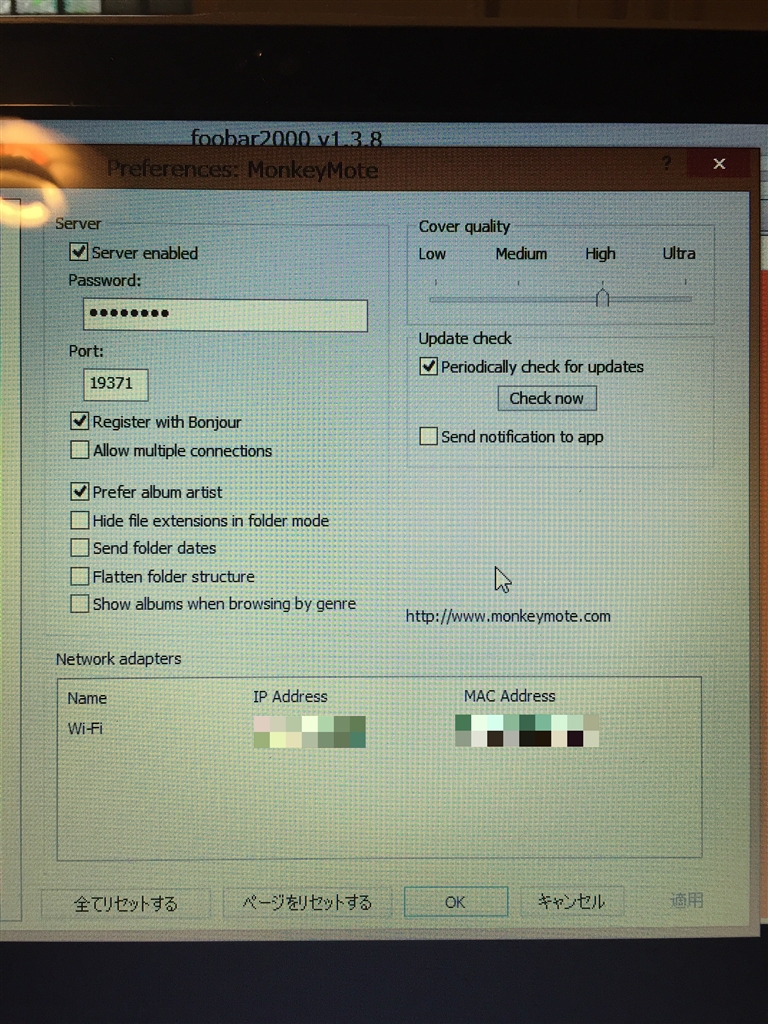
Task: Click the Cover quality slider thumb
Action: (x=602, y=297)
